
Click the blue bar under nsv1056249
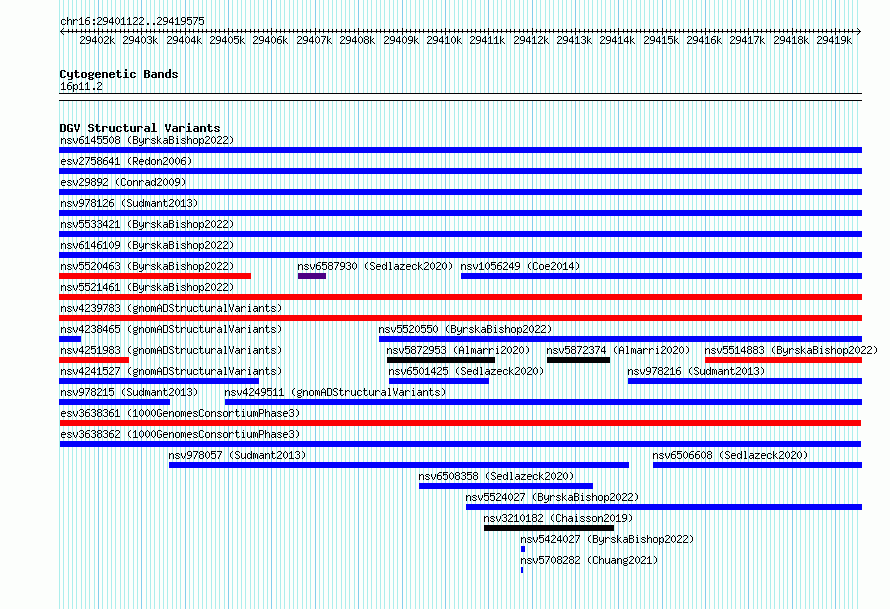661,276
